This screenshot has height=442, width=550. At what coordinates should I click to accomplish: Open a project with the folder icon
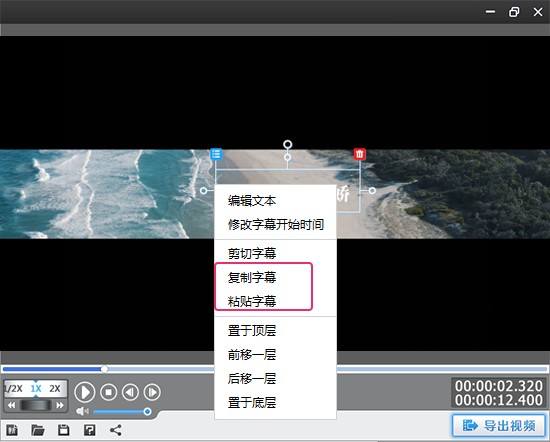[38, 430]
